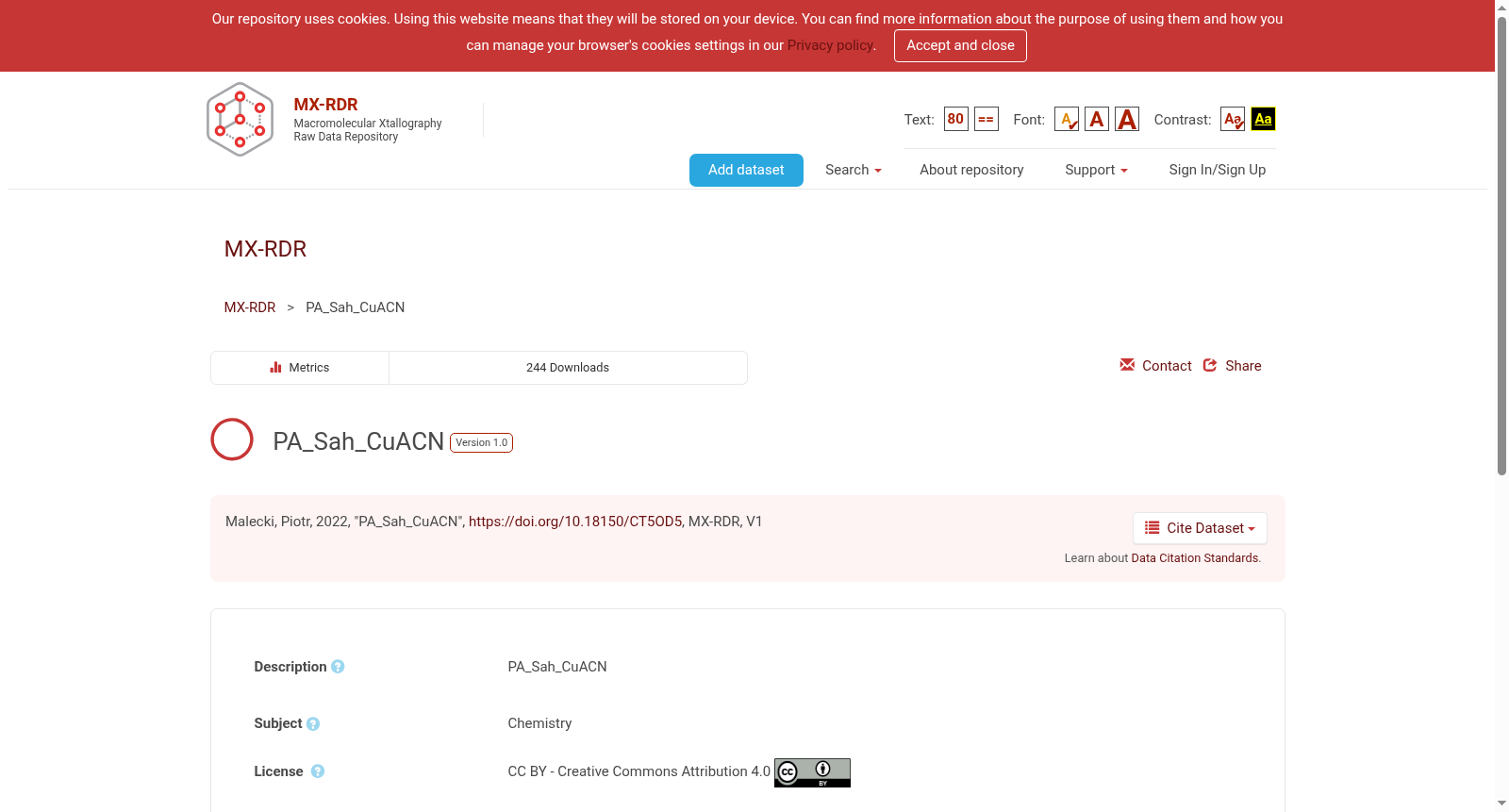Click the PA_Sah_CuACN description value
Screen dimensions: 1509x812
557,667
